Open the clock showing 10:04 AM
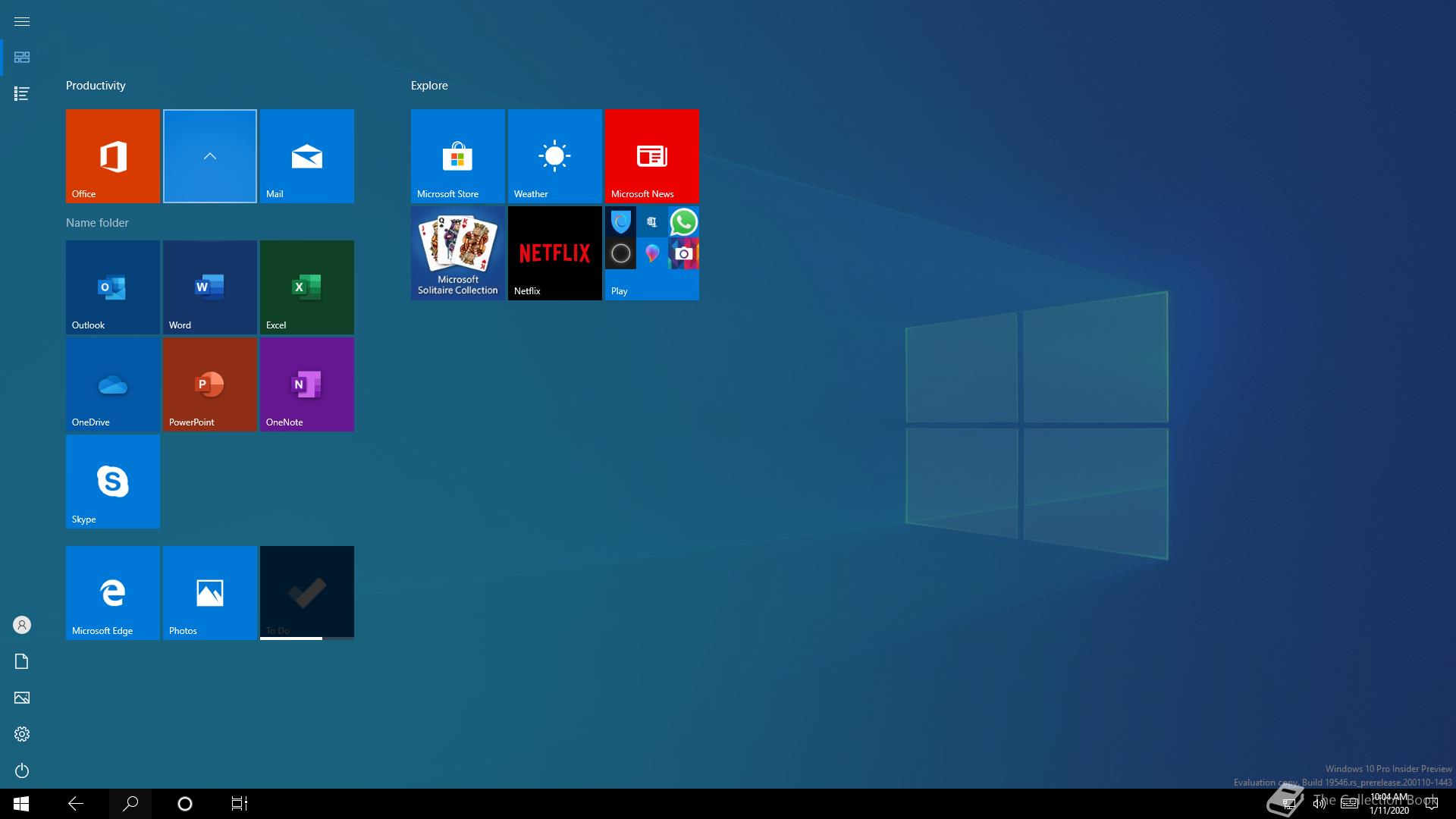This screenshot has height=819, width=1456. click(x=1389, y=804)
